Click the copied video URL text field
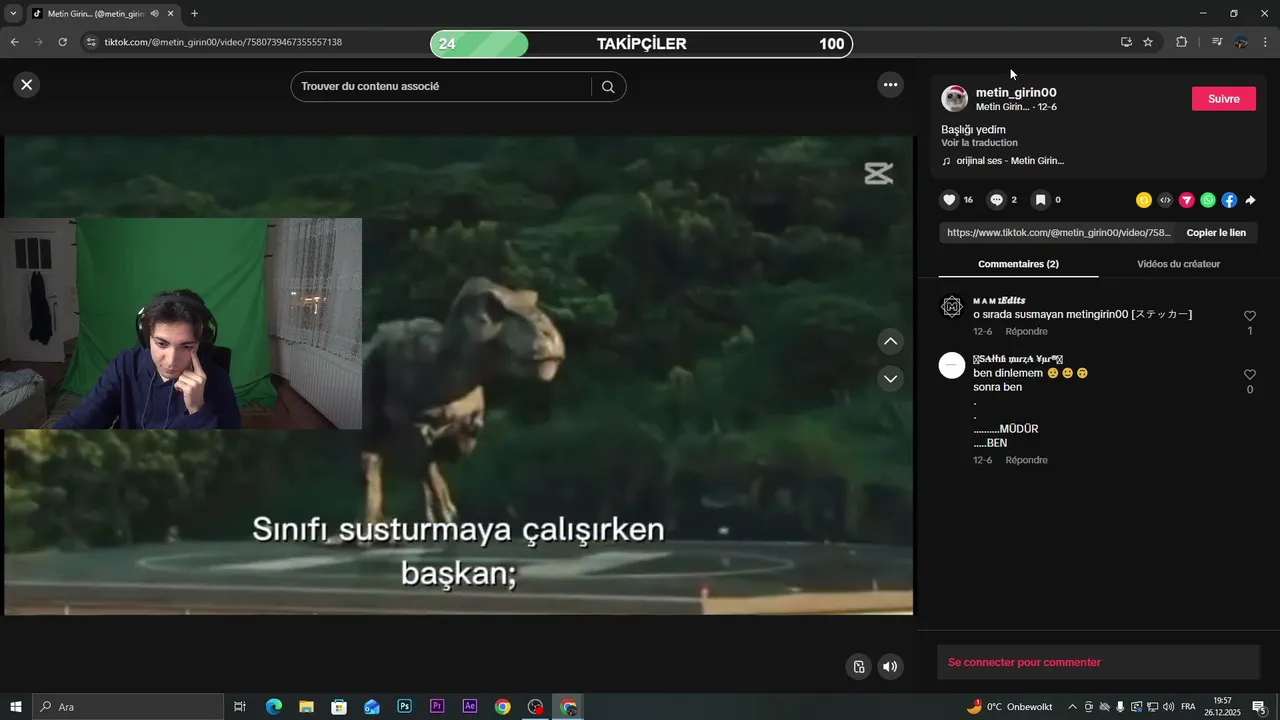This screenshot has height=720, width=1280. click(1058, 233)
